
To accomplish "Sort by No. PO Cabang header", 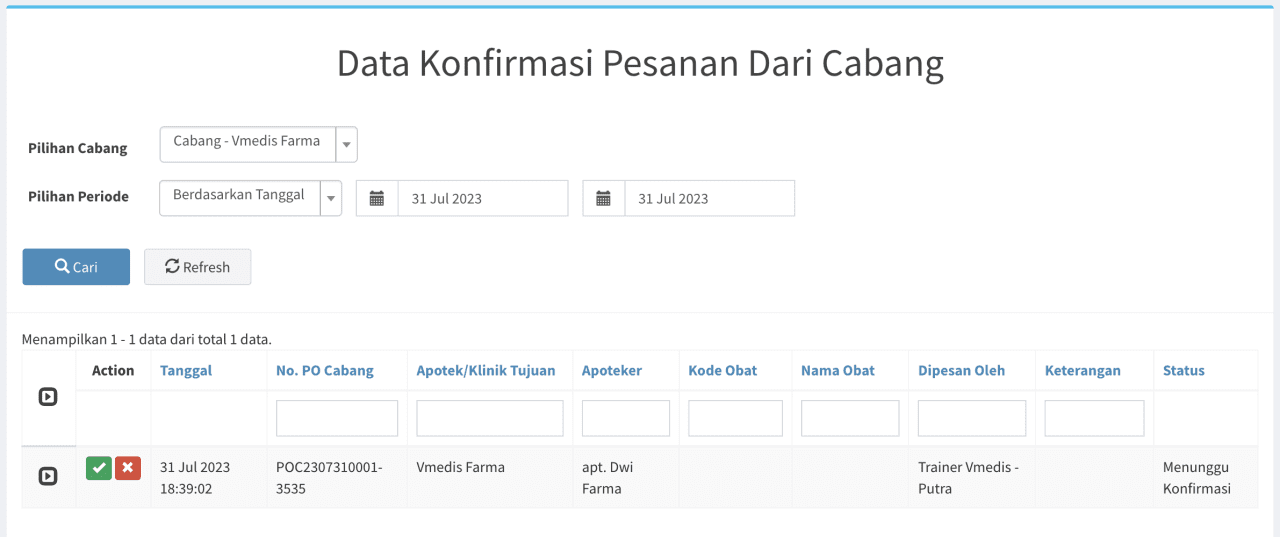I will coord(324,370).
